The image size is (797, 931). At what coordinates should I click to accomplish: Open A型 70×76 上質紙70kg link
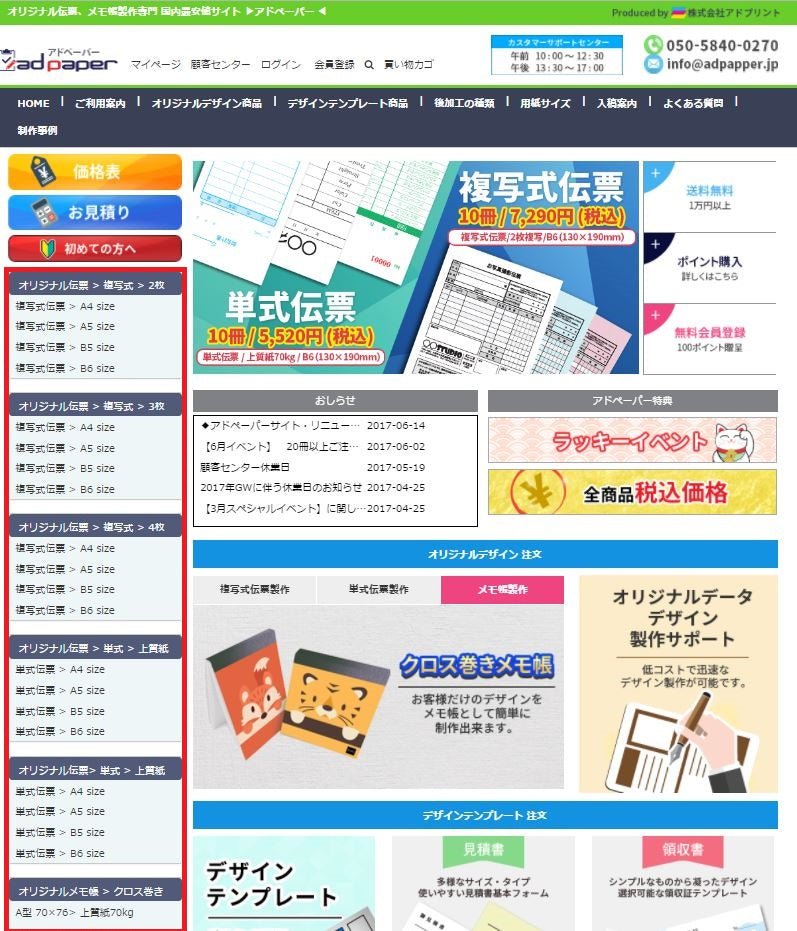[x=74, y=913]
